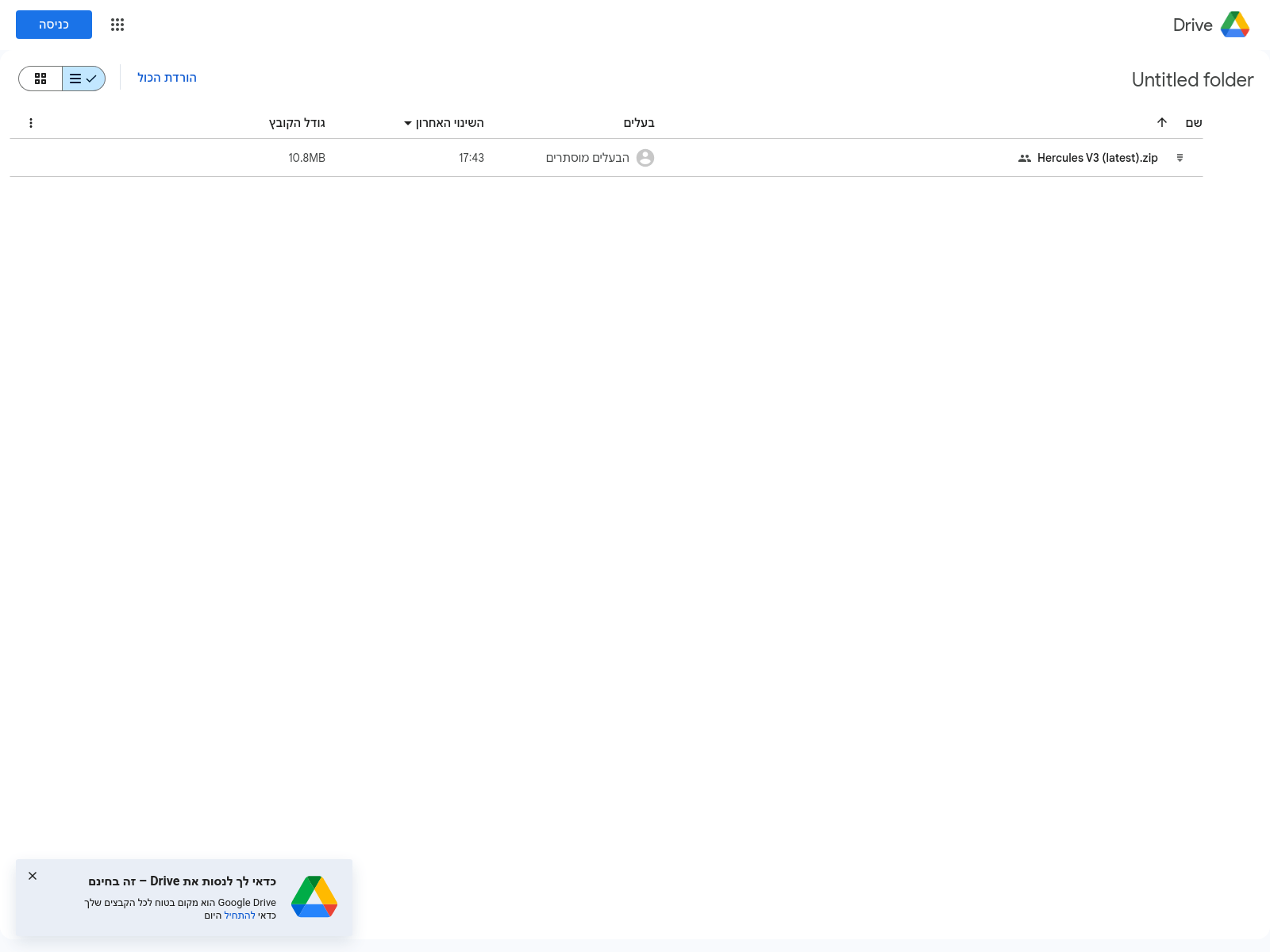Open Hercules V3 (latest).zip file
This screenshot has width=1270, height=952.
[1097, 158]
